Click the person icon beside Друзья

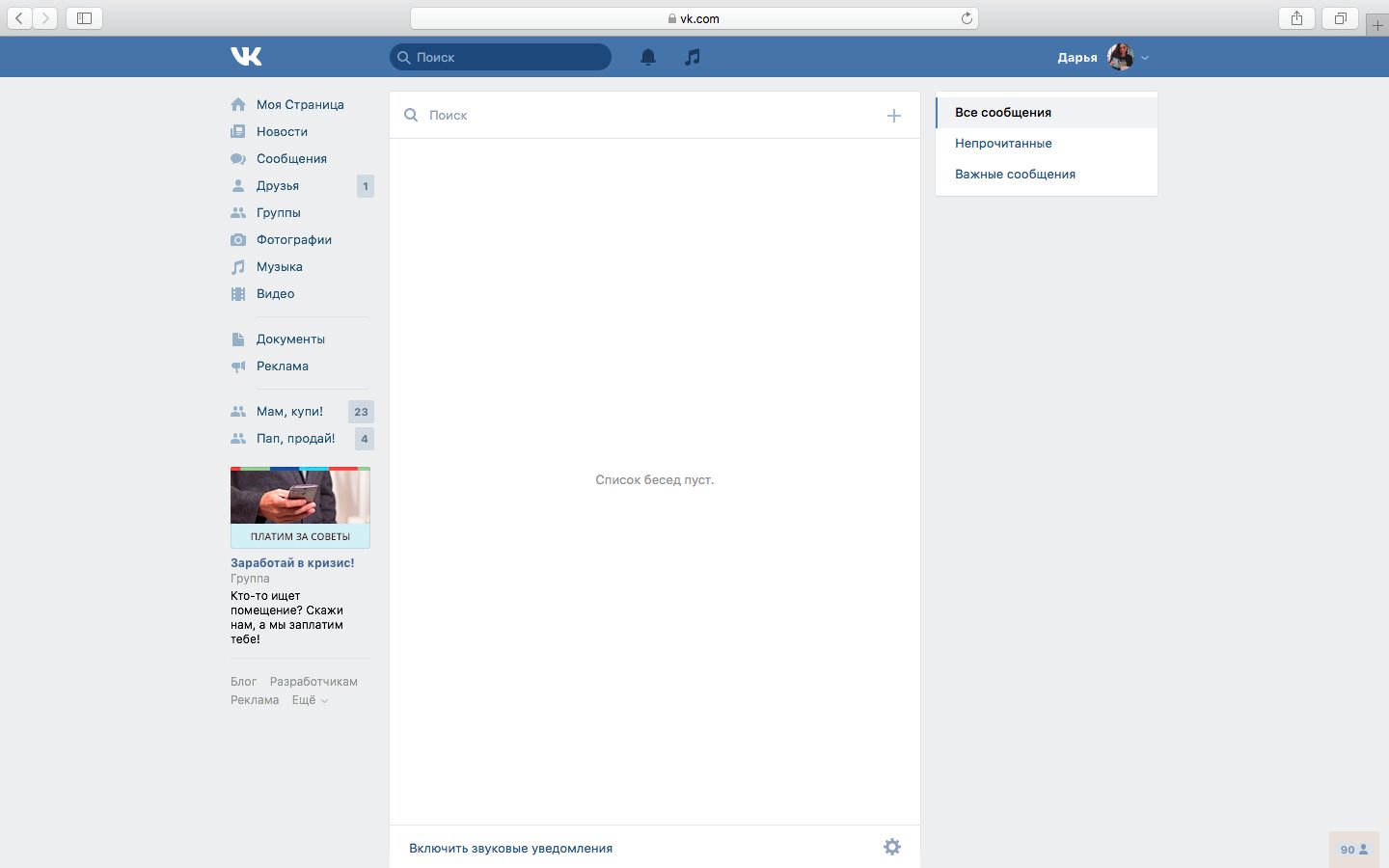(238, 185)
